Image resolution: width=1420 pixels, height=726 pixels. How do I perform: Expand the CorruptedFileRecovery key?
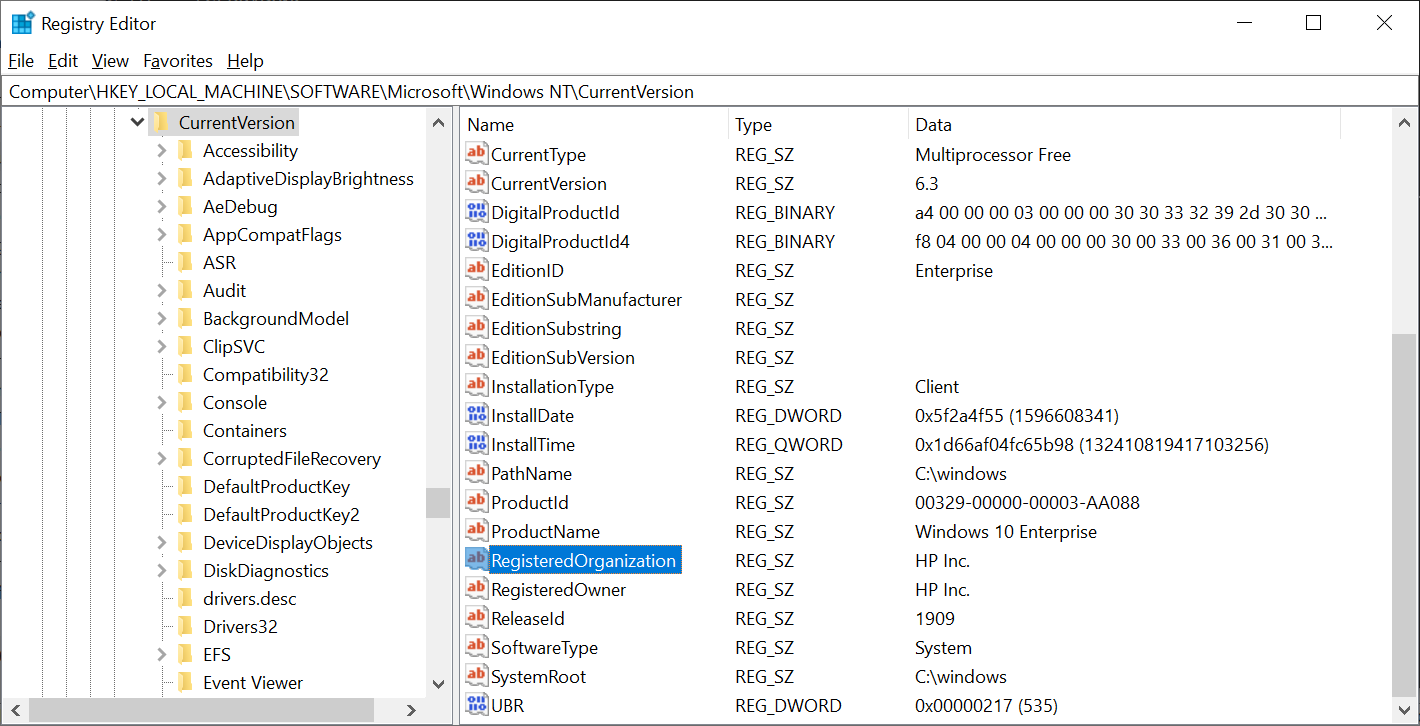[161, 458]
